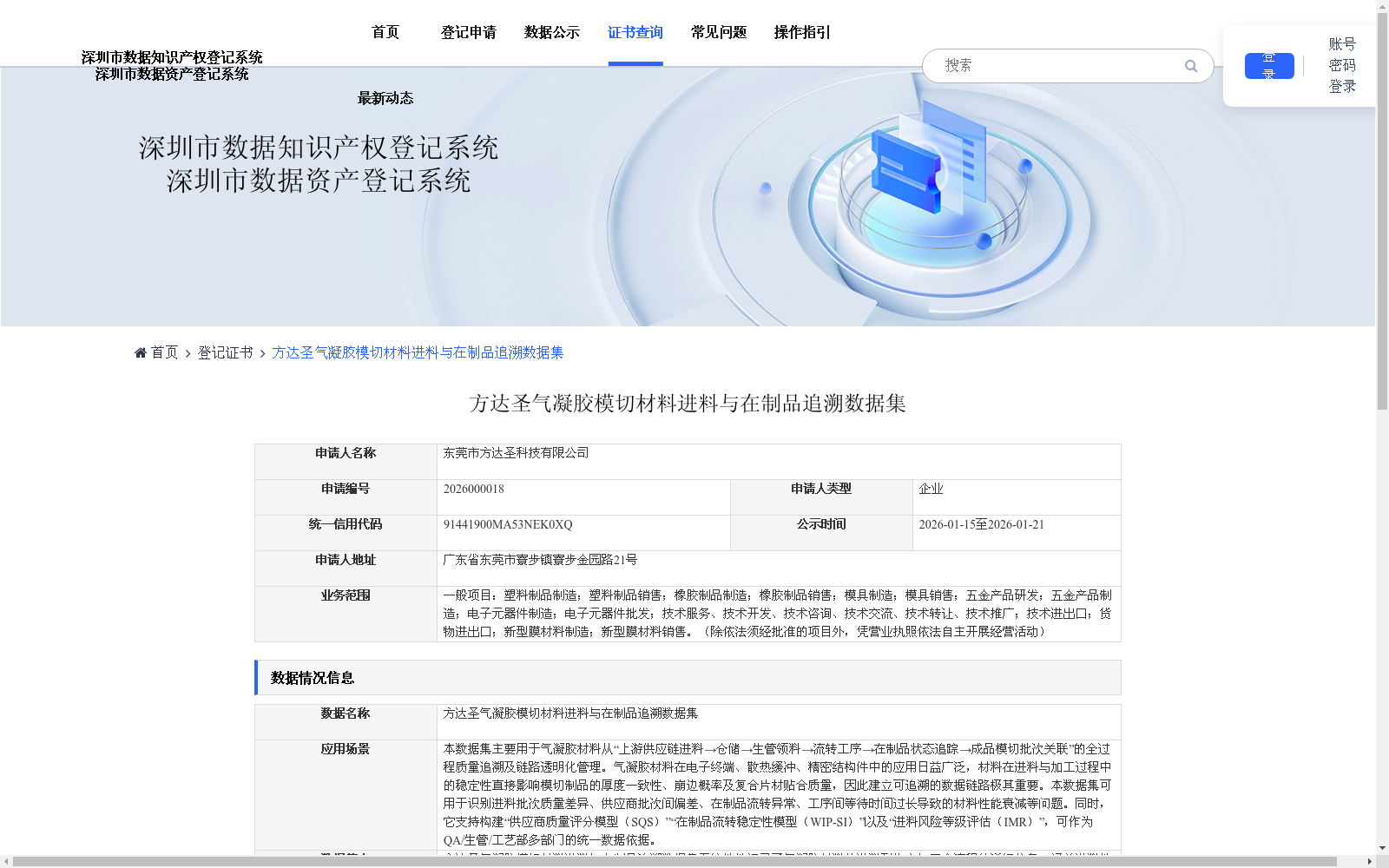Click 登记证书 in the breadcrumb
Viewport: 1389px width, 868px height.
[x=225, y=352]
